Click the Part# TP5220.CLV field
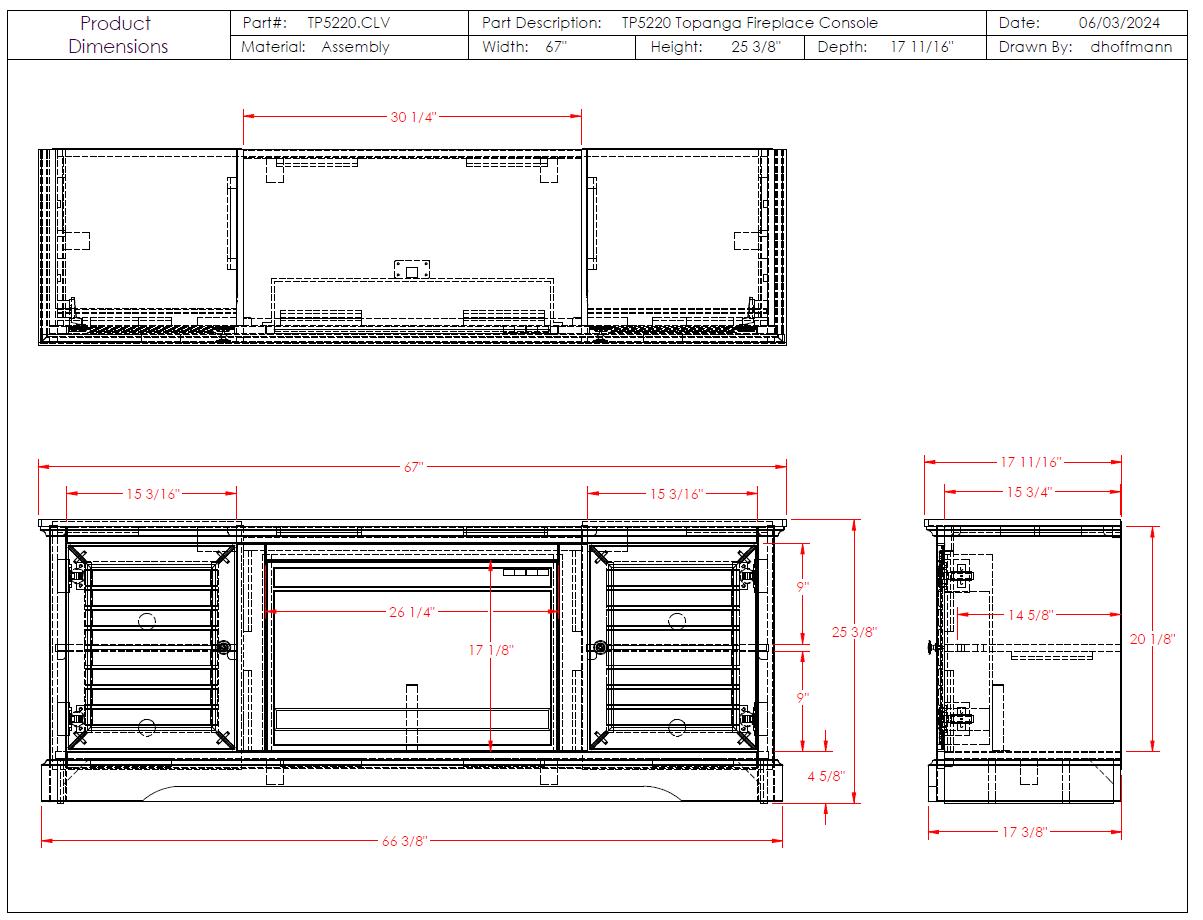This screenshot has width=1203, height=920. [348, 22]
